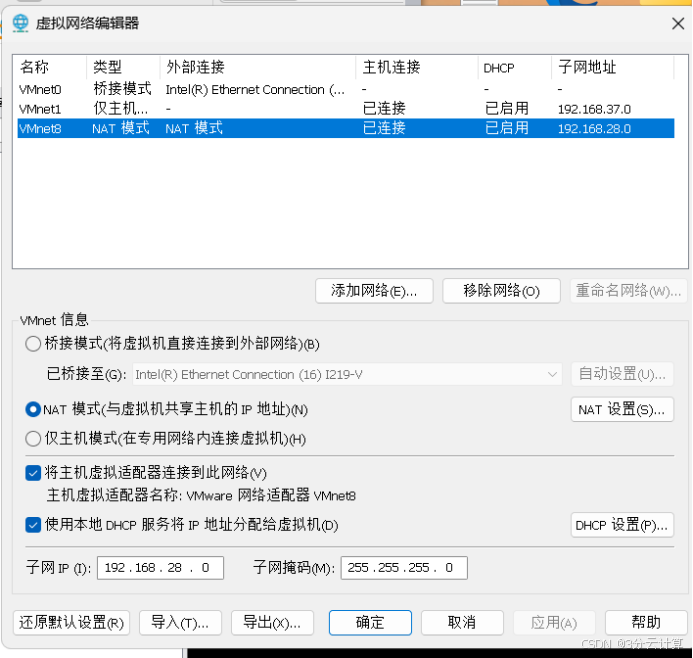The image size is (693, 658).
Task: Click 已连接 host cell of VMnet8
Action: point(384,128)
